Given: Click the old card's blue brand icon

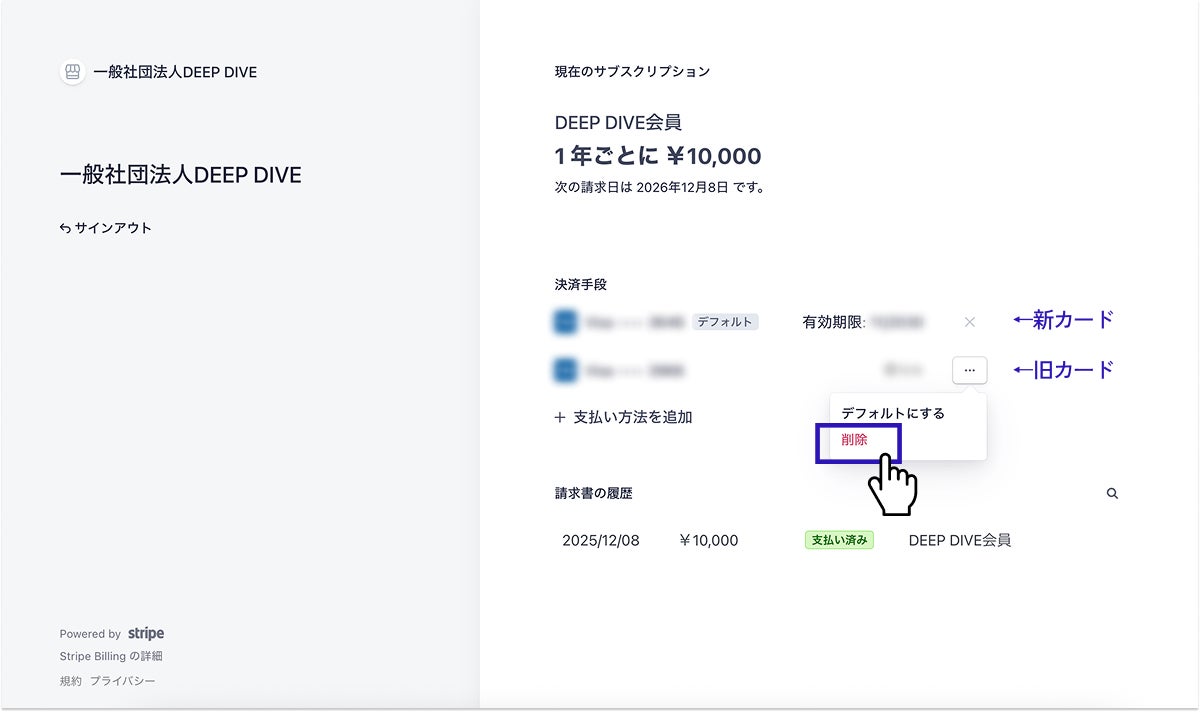Looking at the screenshot, I should tap(565, 371).
